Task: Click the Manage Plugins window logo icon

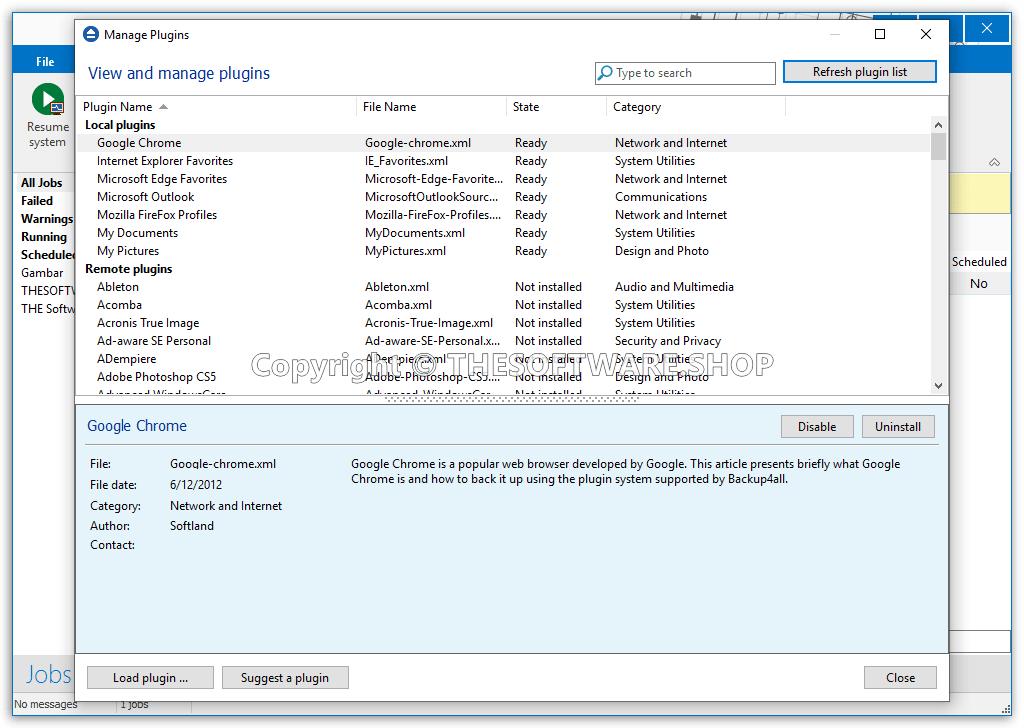Action: click(91, 35)
